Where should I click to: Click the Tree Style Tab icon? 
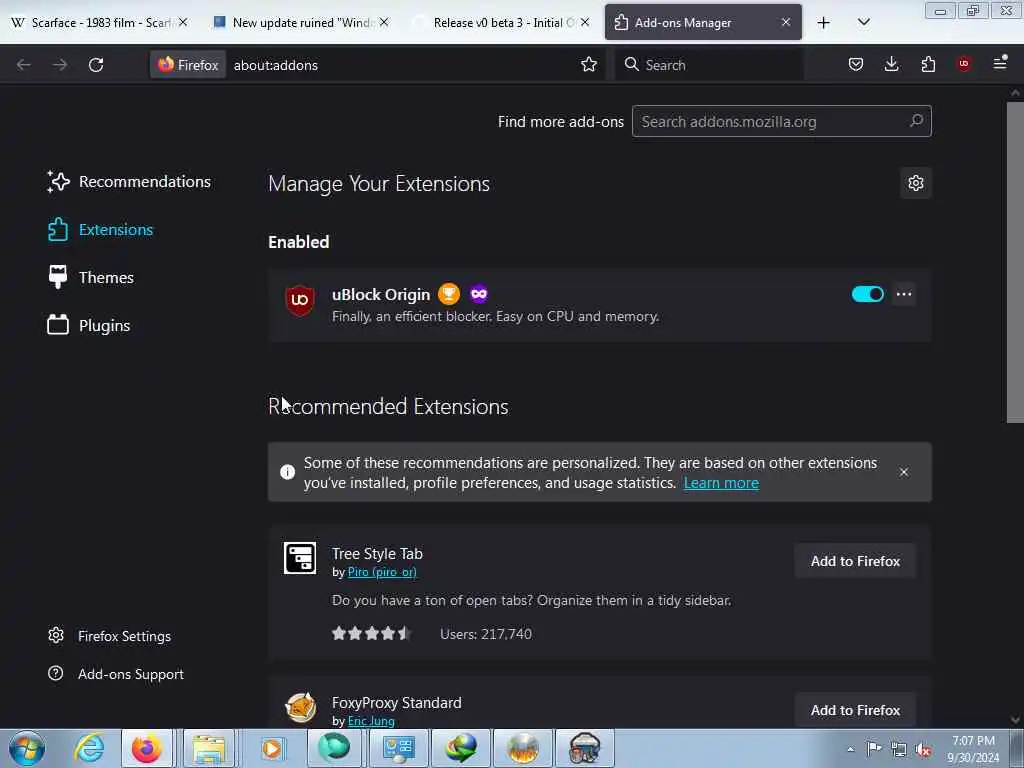tap(300, 558)
